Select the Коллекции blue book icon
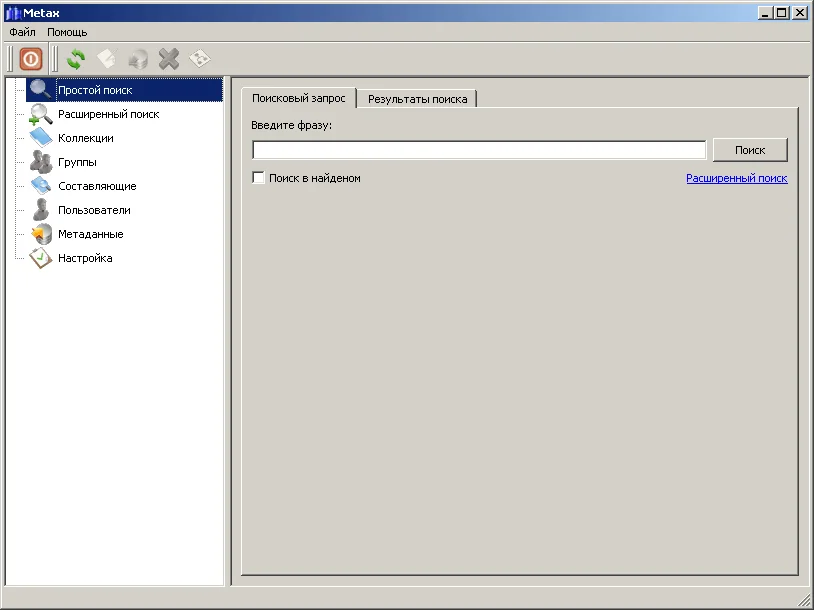 (41, 138)
